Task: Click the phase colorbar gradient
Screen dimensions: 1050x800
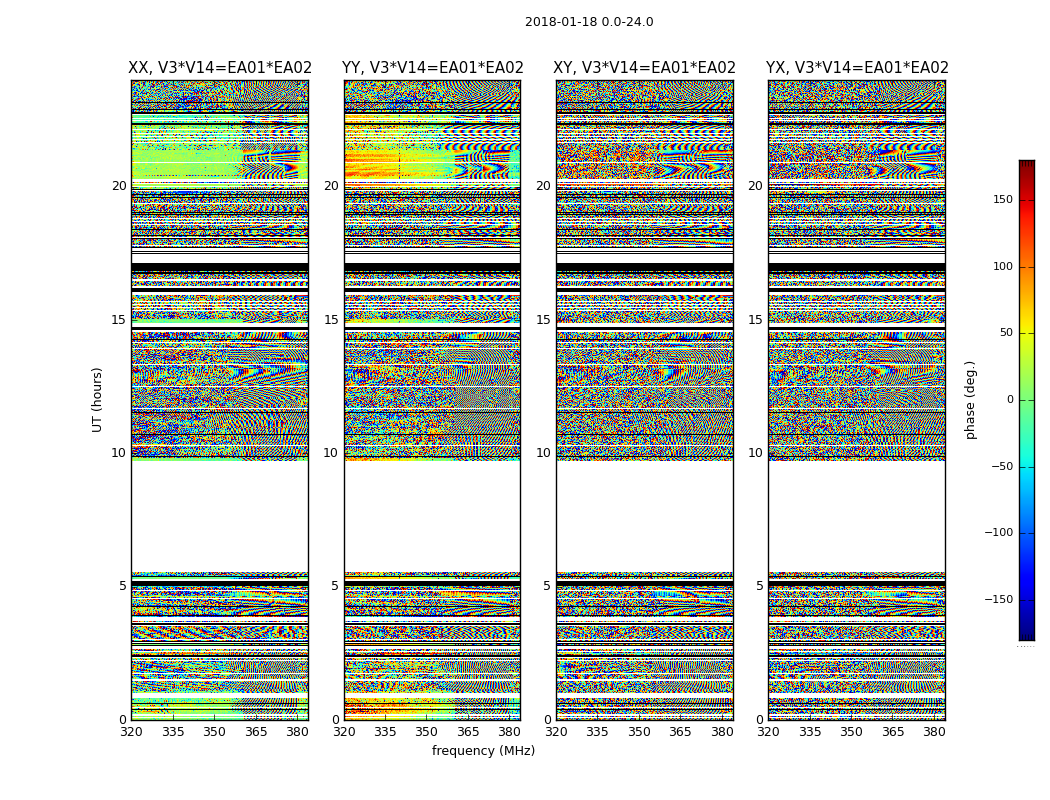Action: tap(1027, 400)
